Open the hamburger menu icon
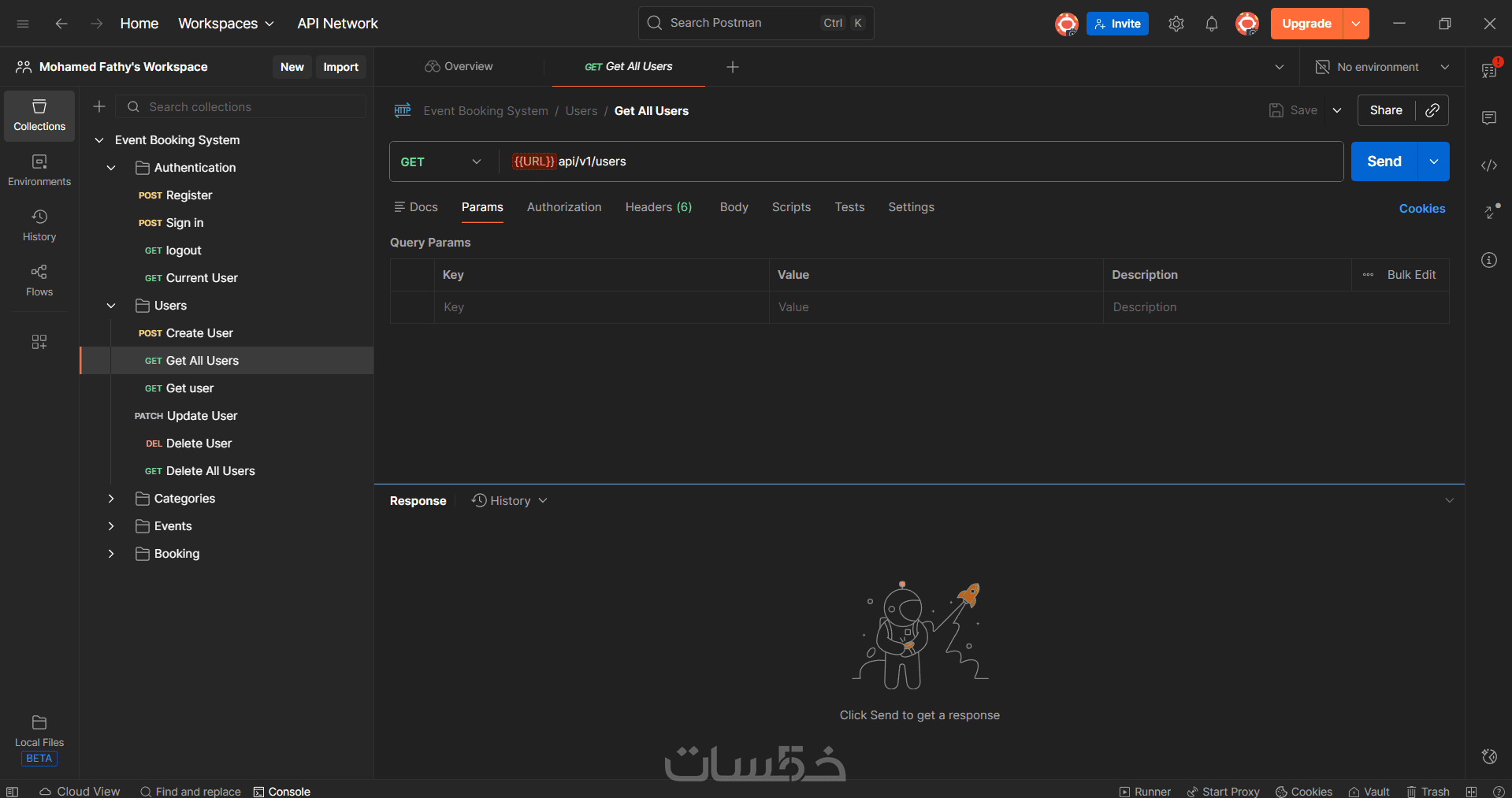1512x798 pixels. pyautogui.click(x=23, y=24)
